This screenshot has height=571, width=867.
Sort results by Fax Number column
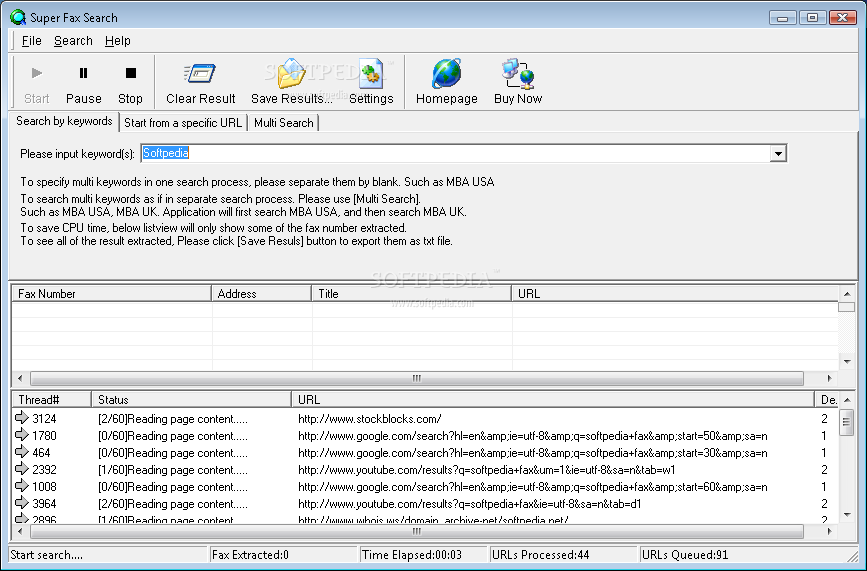point(112,294)
